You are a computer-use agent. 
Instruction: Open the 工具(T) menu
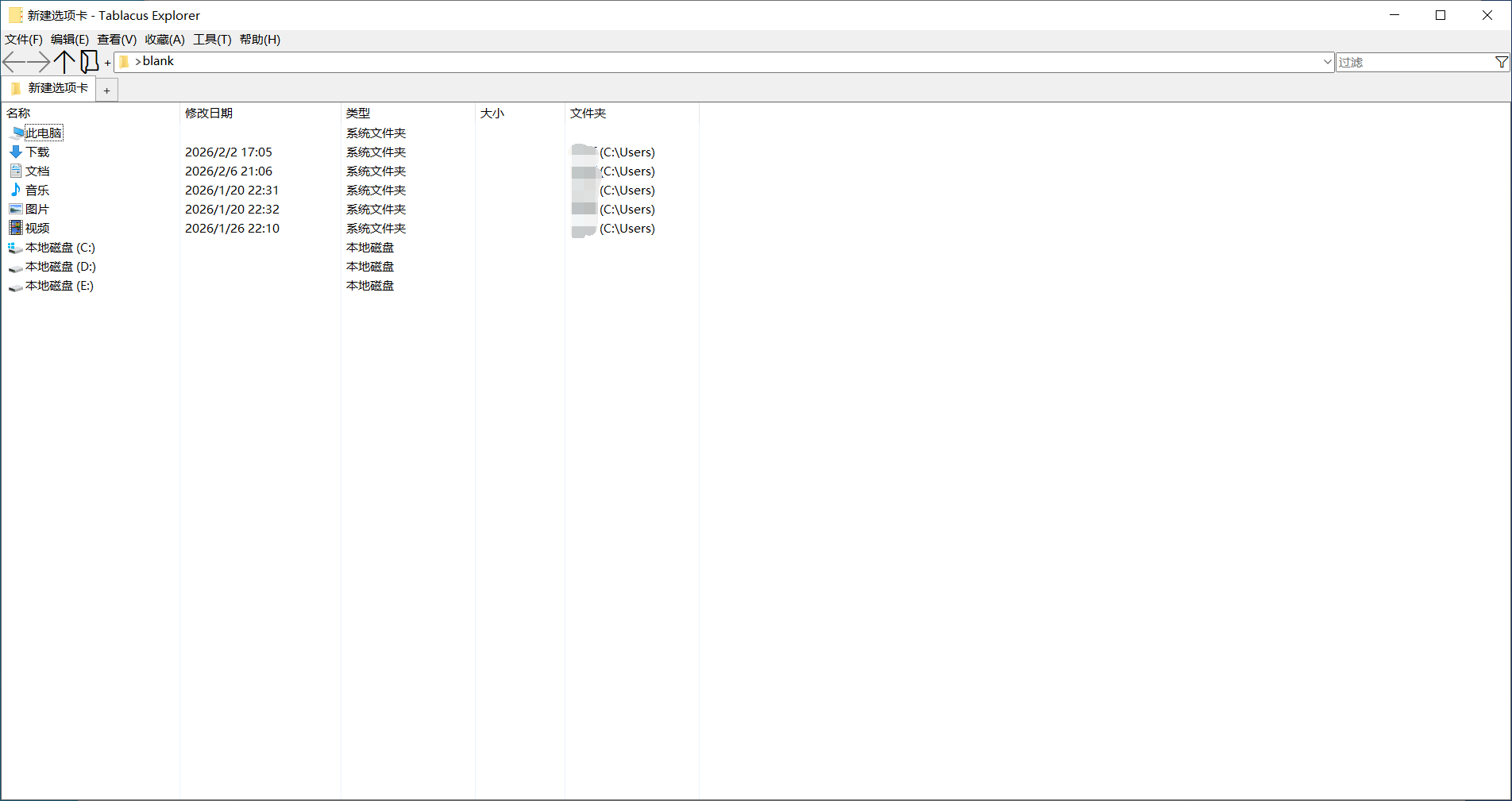tap(212, 40)
